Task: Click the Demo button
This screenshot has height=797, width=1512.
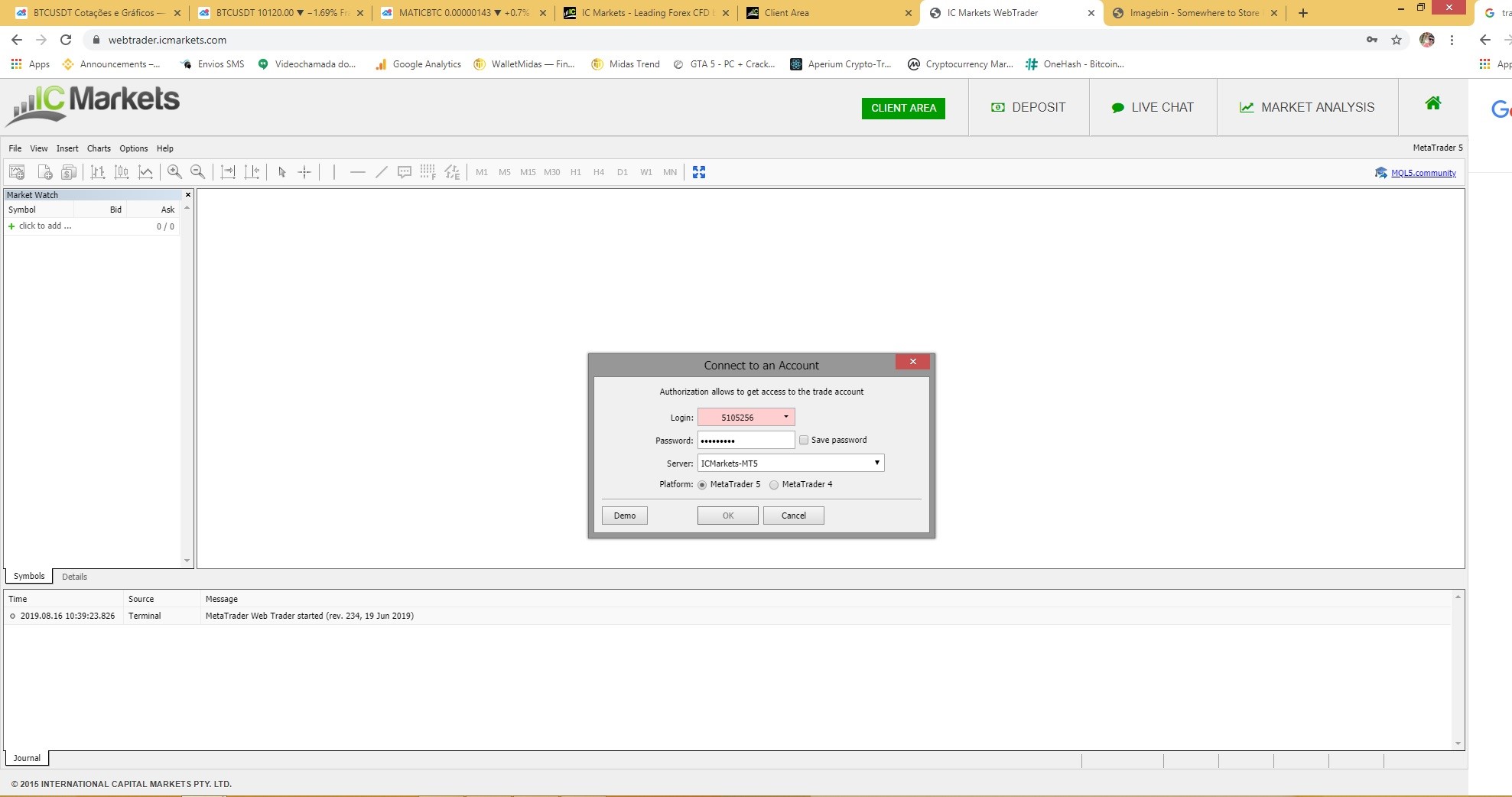Action: [625, 516]
